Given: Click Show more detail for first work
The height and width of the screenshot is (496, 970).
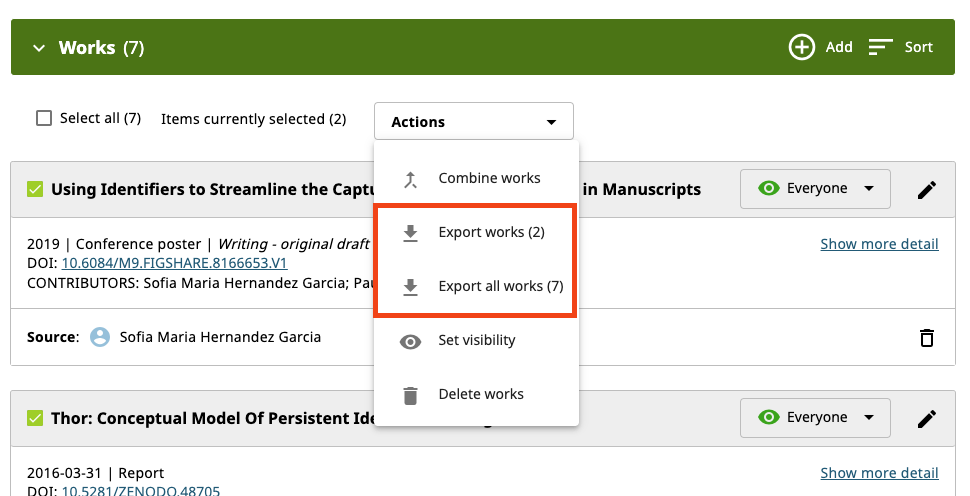Looking at the screenshot, I should click(879, 244).
